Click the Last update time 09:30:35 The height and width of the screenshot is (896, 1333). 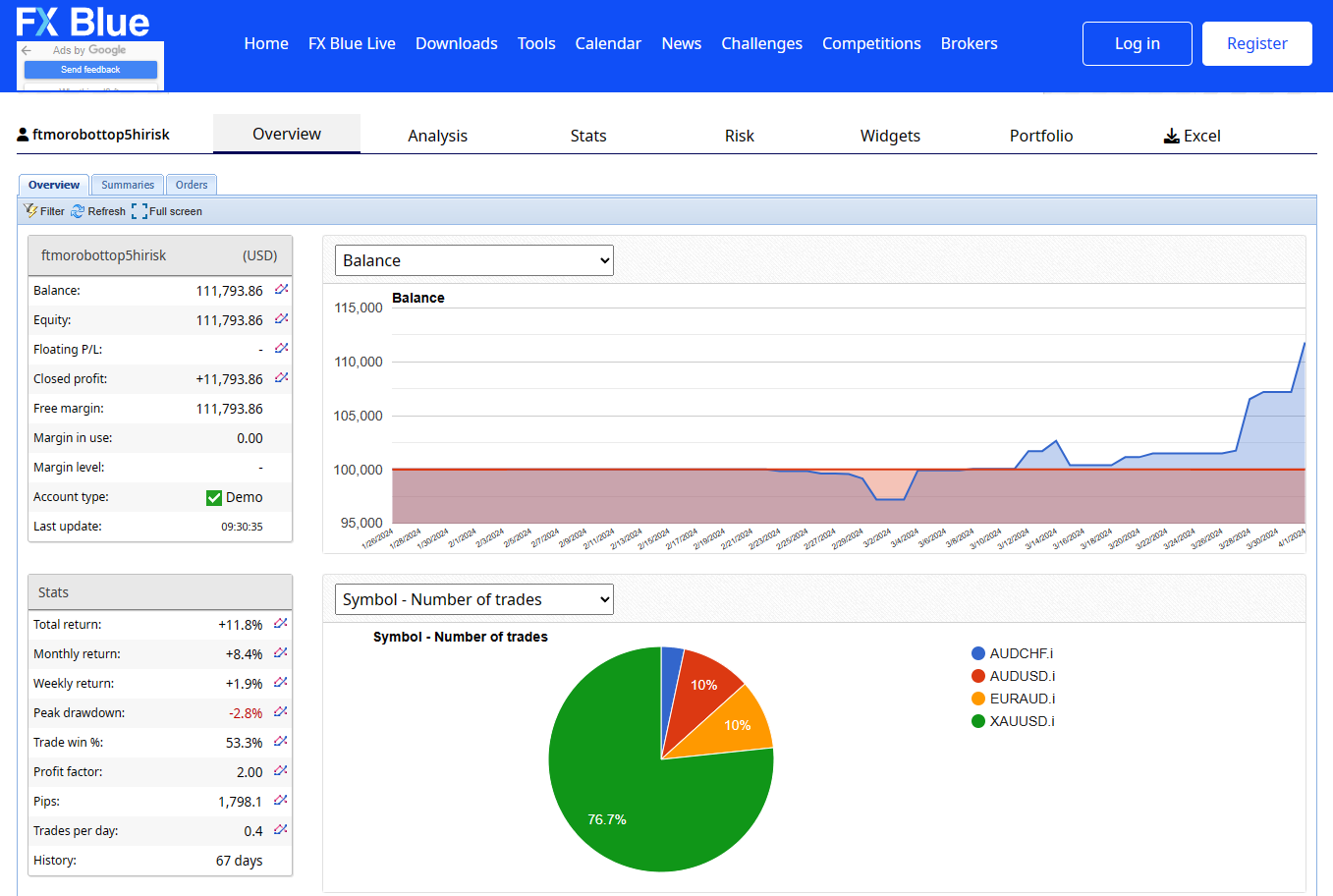tap(242, 527)
